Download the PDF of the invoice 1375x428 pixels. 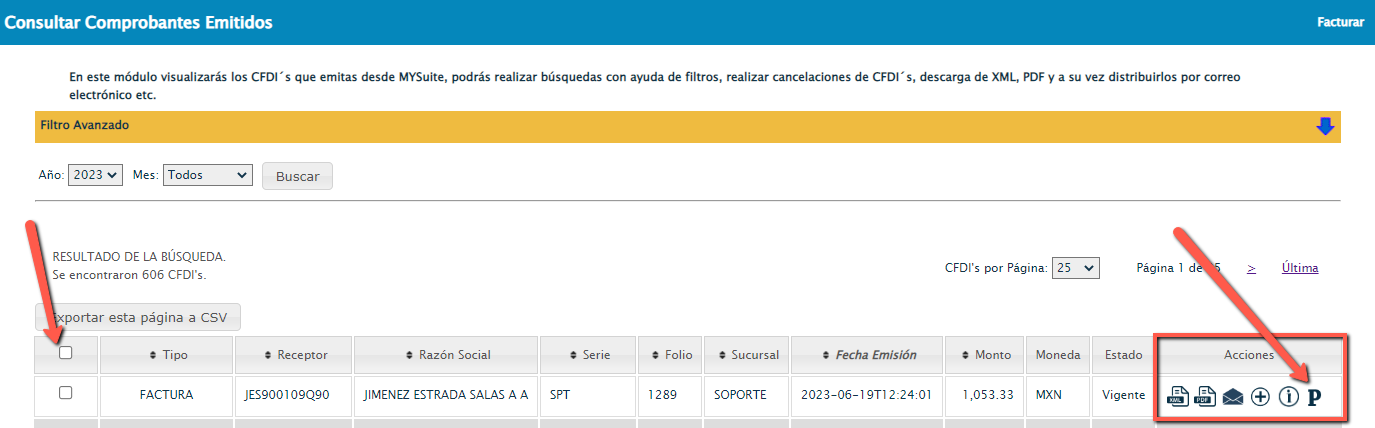click(x=1206, y=397)
